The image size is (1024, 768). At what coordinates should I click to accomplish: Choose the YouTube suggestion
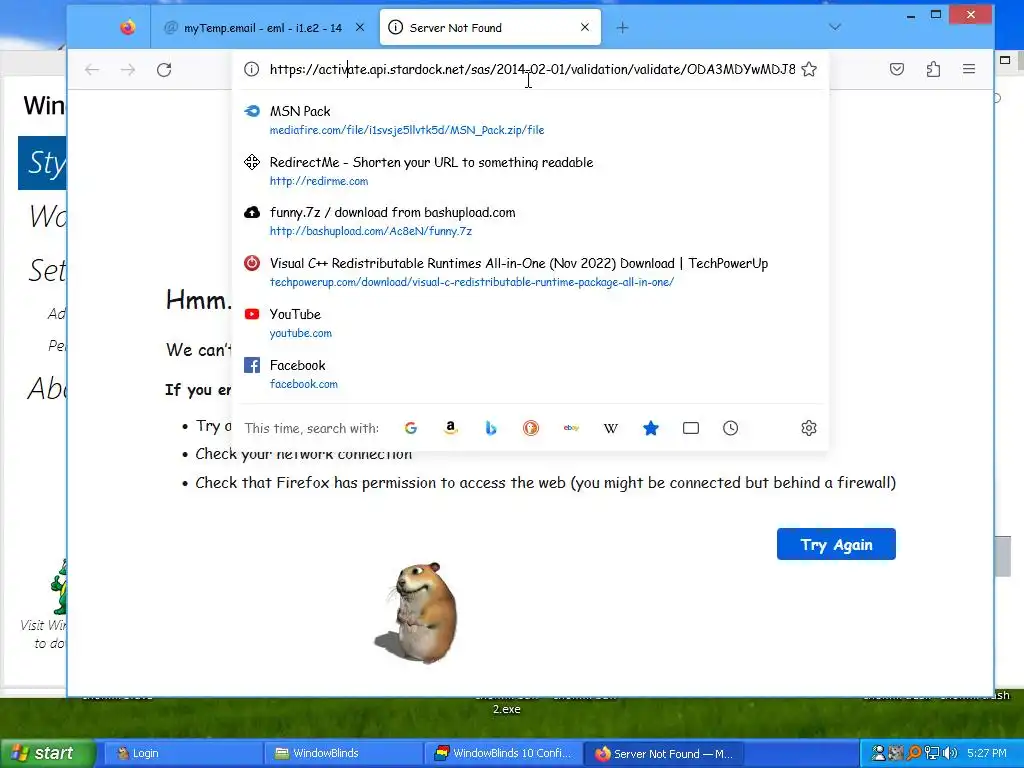[x=530, y=323]
